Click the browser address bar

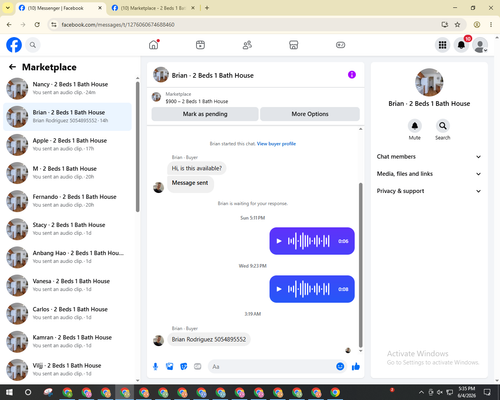(x=247, y=25)
